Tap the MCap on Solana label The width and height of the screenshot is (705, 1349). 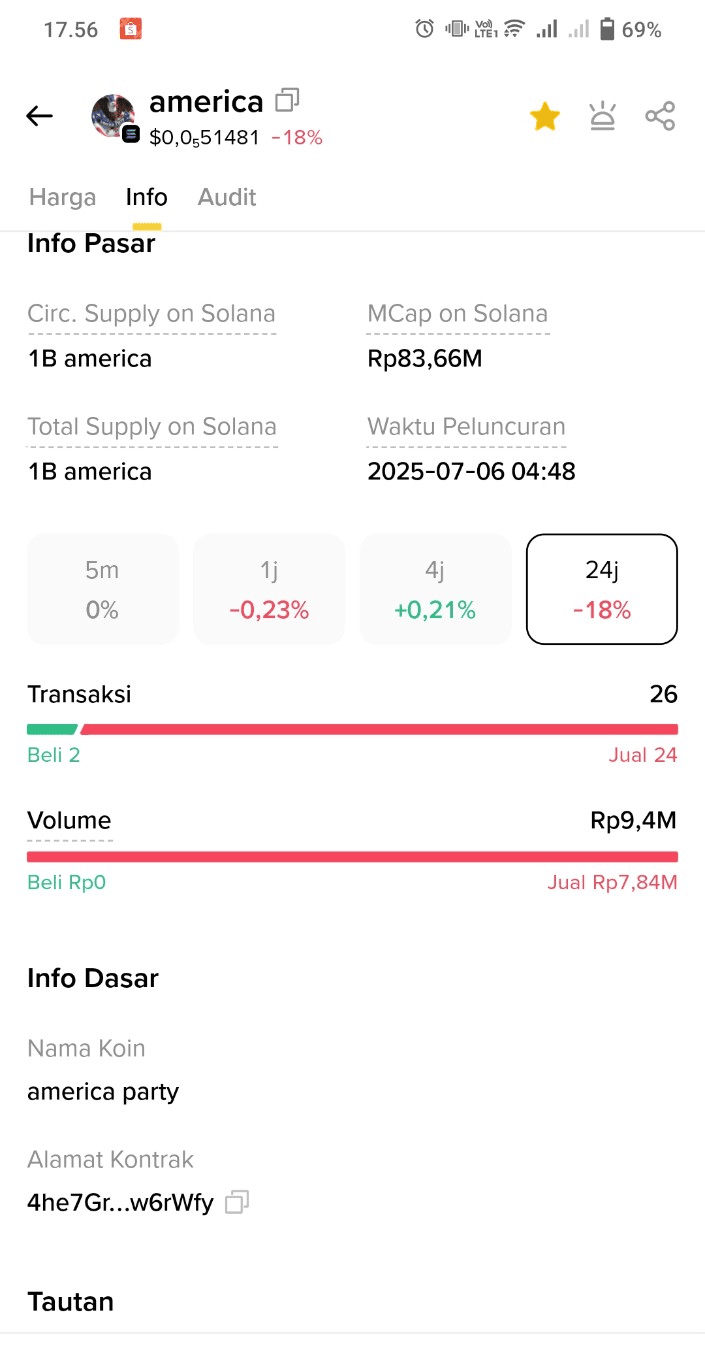coord(457,314)
